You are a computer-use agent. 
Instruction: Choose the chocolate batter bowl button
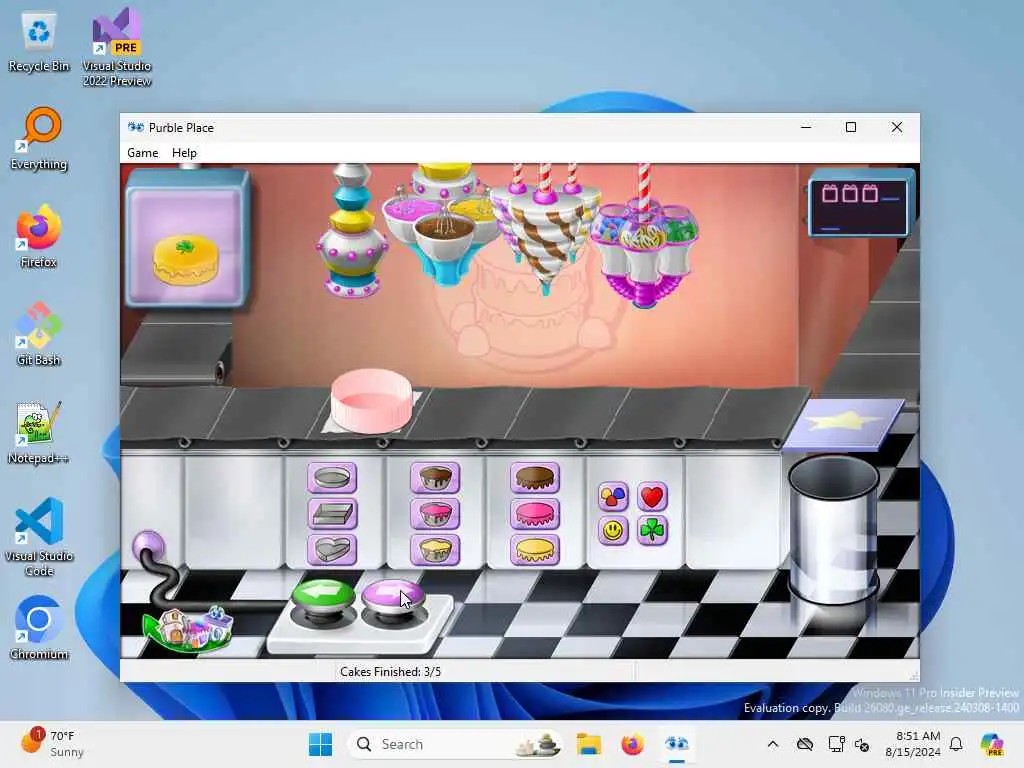(x=435, y=478)
